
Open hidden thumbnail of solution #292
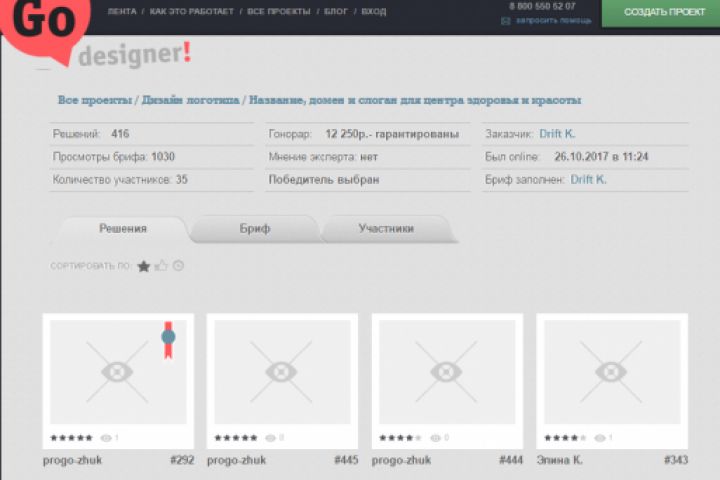(118, 372)
